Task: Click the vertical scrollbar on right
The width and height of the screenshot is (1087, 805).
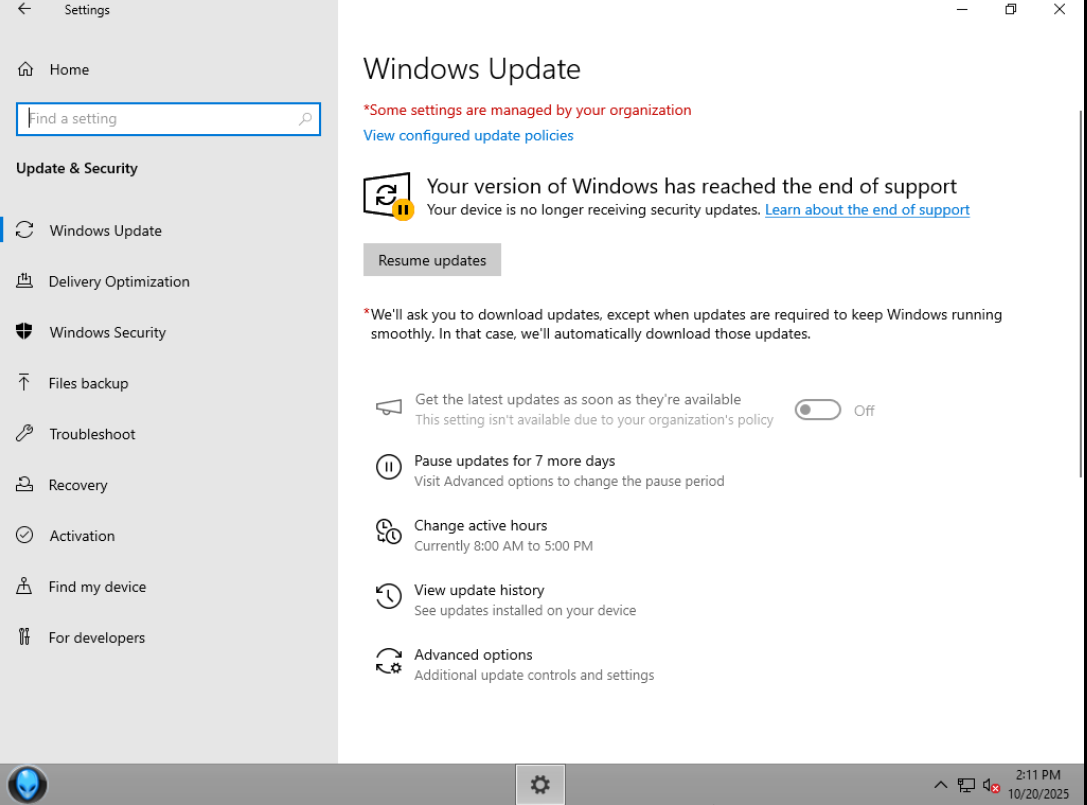Action: tap(1081, 294)
